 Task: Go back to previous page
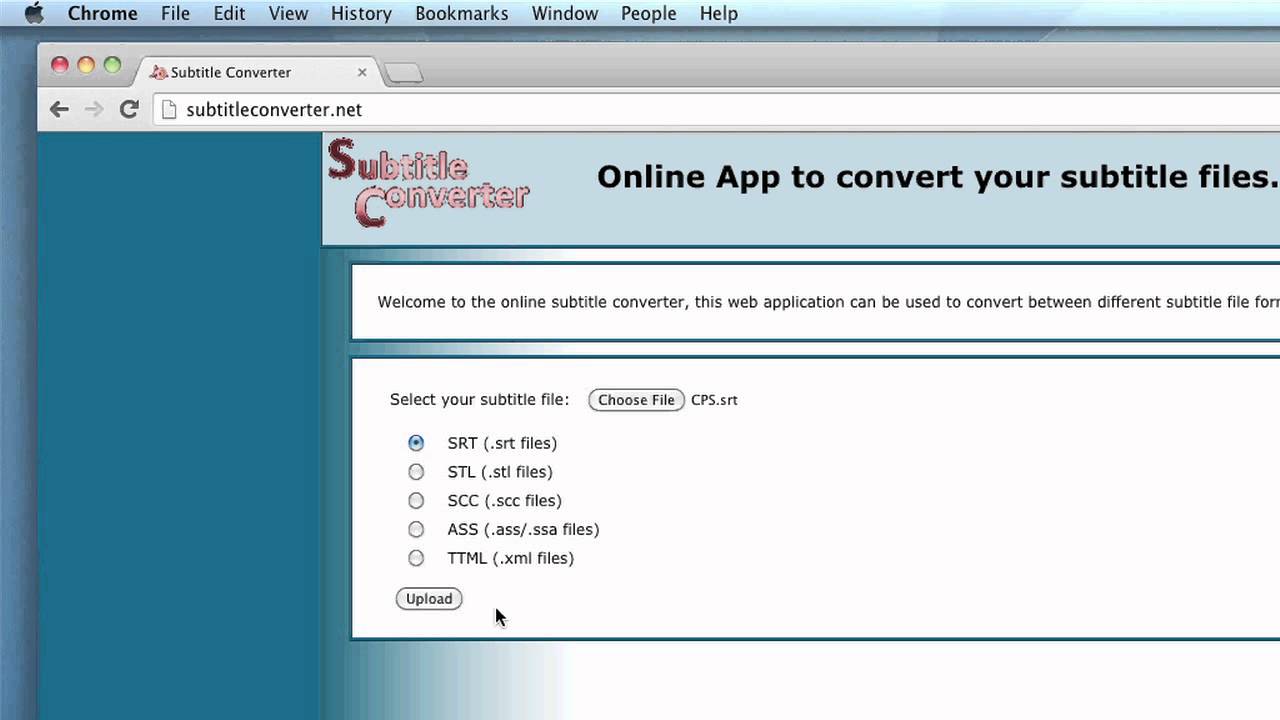coord(59,110)
